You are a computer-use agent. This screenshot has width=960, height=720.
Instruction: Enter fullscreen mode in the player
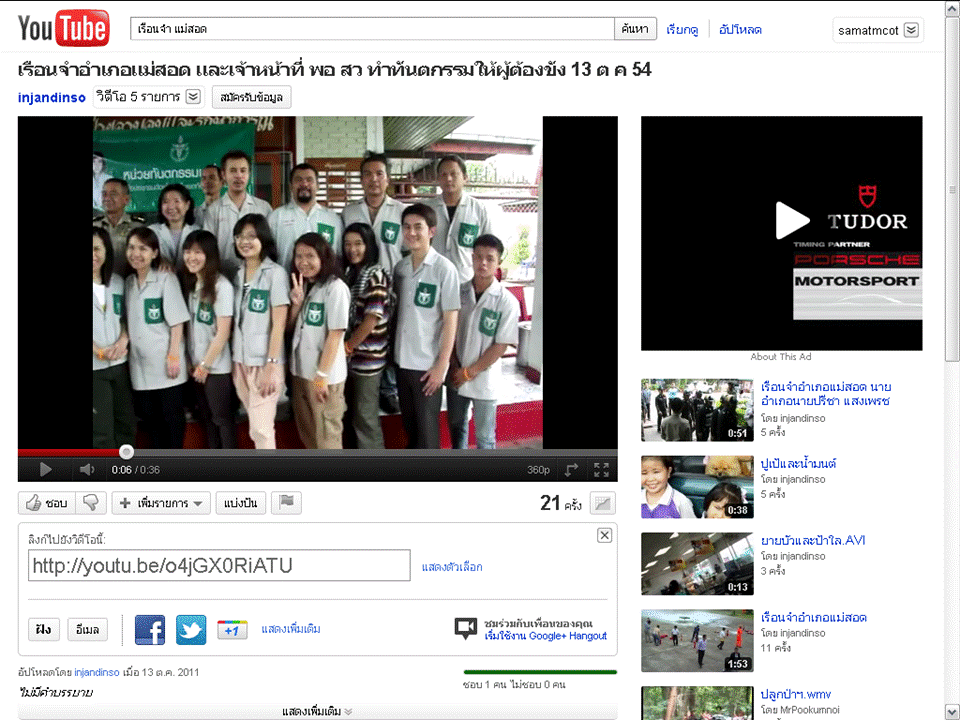point(601,469)
